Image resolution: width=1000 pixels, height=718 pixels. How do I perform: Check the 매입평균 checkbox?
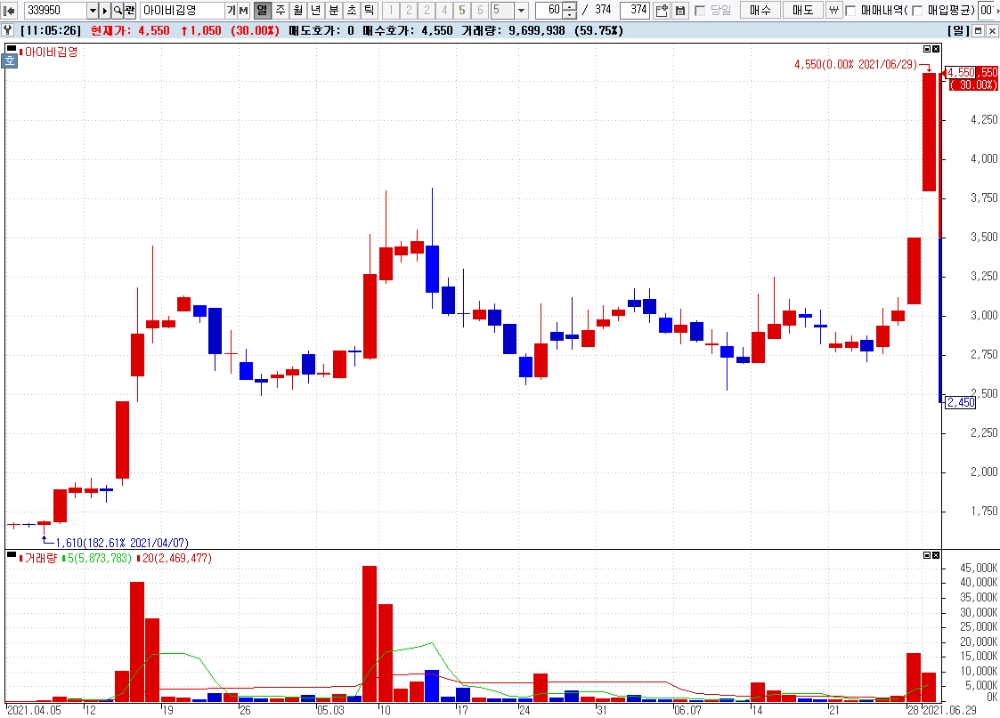(917, 10)
